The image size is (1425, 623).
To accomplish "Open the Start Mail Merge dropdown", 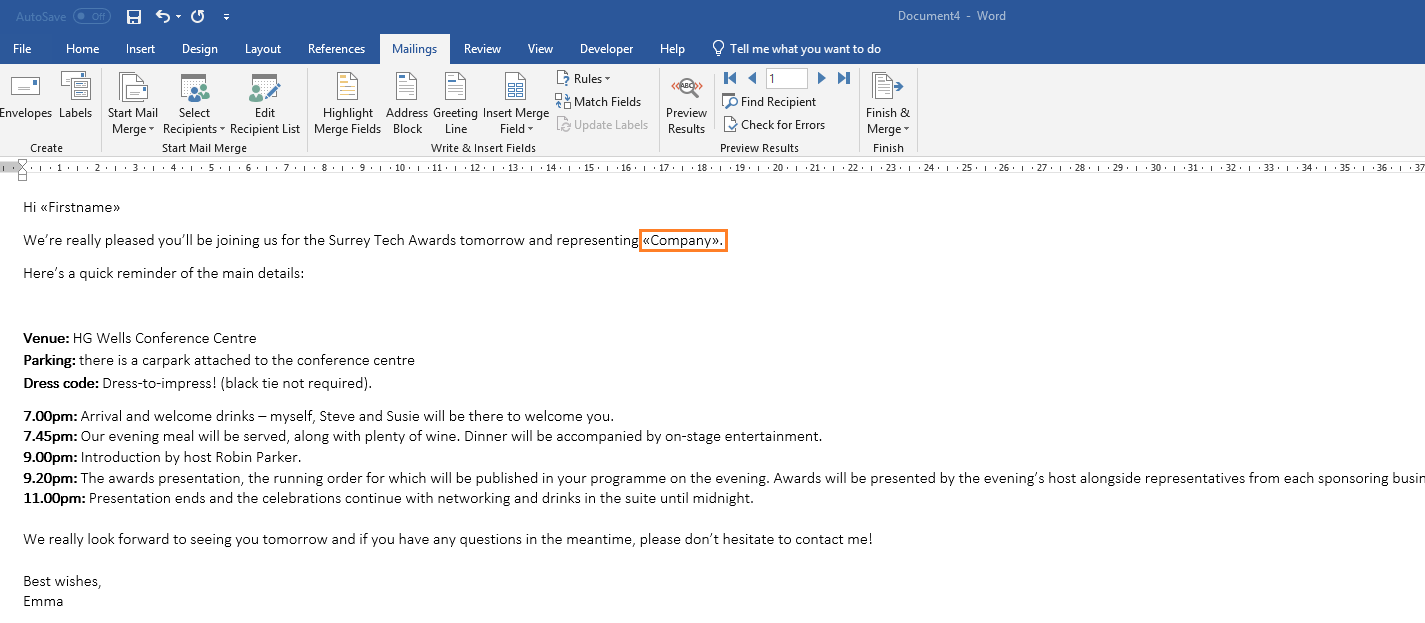I will (x=133, y=103).
